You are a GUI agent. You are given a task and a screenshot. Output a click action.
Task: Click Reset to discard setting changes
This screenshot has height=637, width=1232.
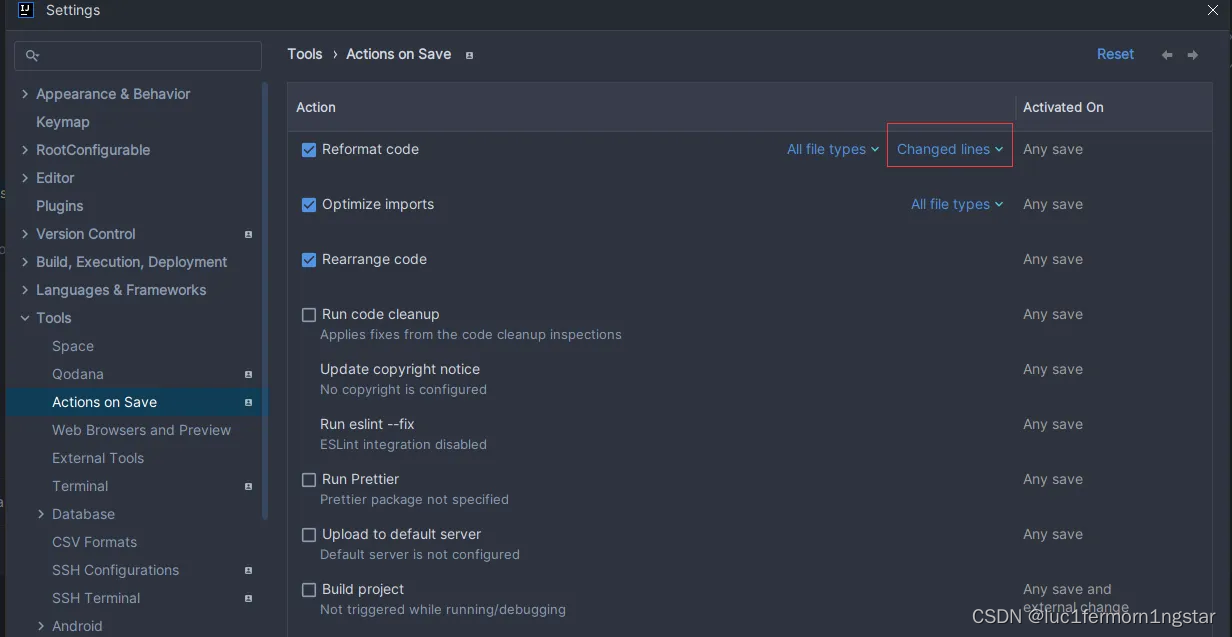point(1115,54)
